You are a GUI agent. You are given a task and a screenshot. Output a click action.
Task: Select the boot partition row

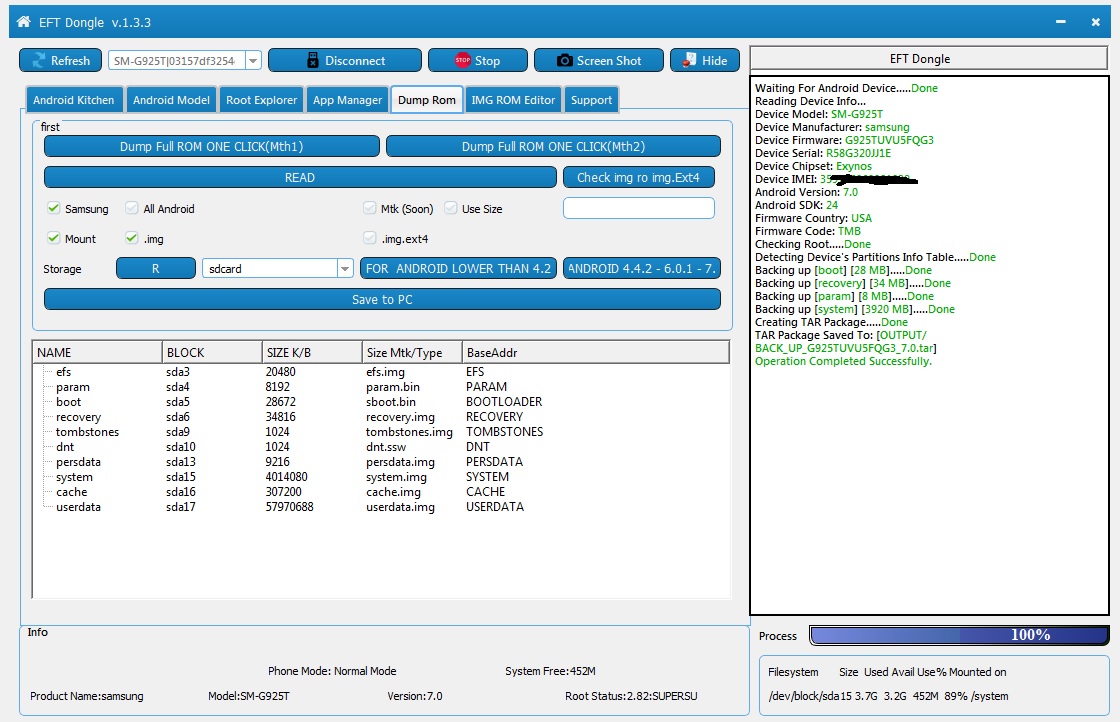point(381,402)
